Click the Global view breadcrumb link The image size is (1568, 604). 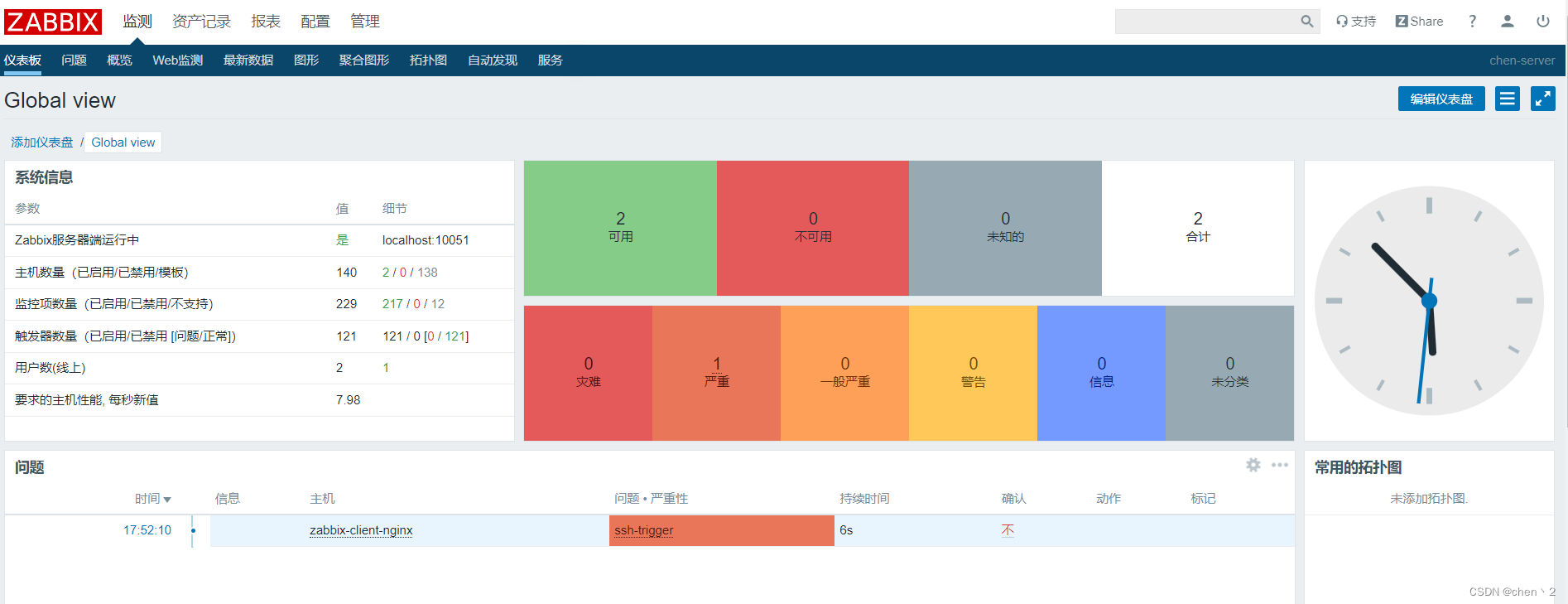(x=123, y=143)
